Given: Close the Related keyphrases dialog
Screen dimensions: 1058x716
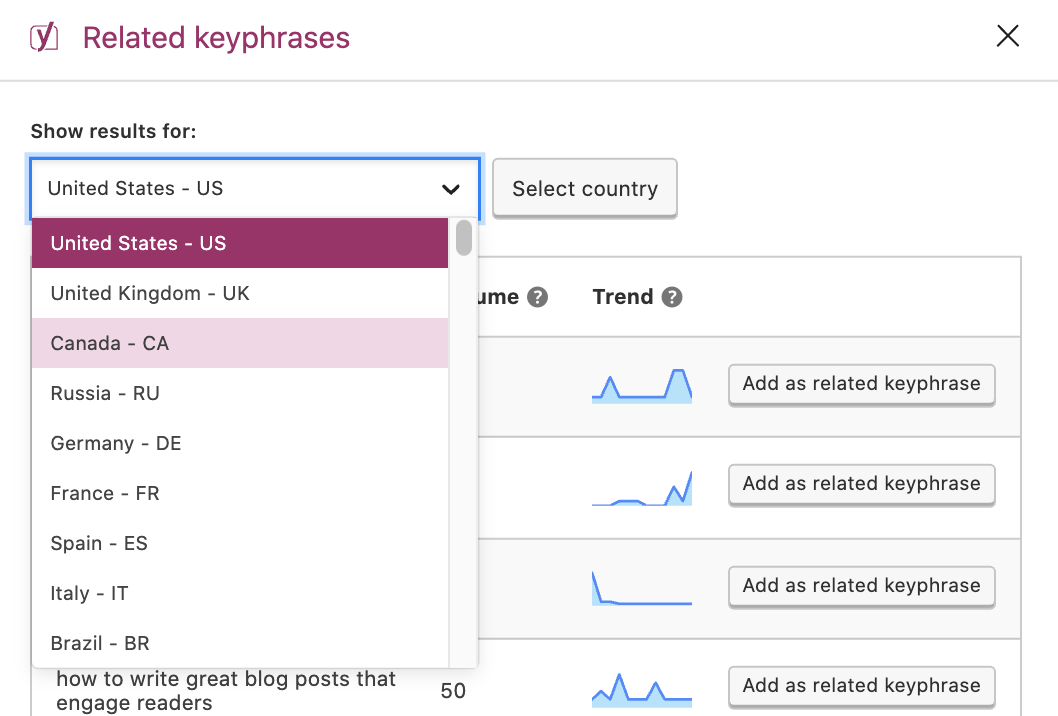Looking at the screenshot, I should point(1007,35).
